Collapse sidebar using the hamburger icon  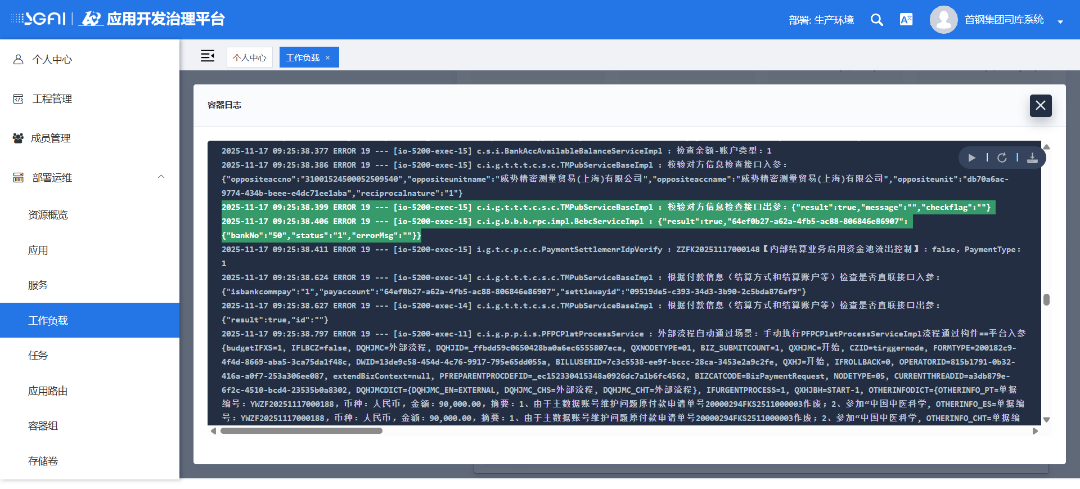click(207, 56)
